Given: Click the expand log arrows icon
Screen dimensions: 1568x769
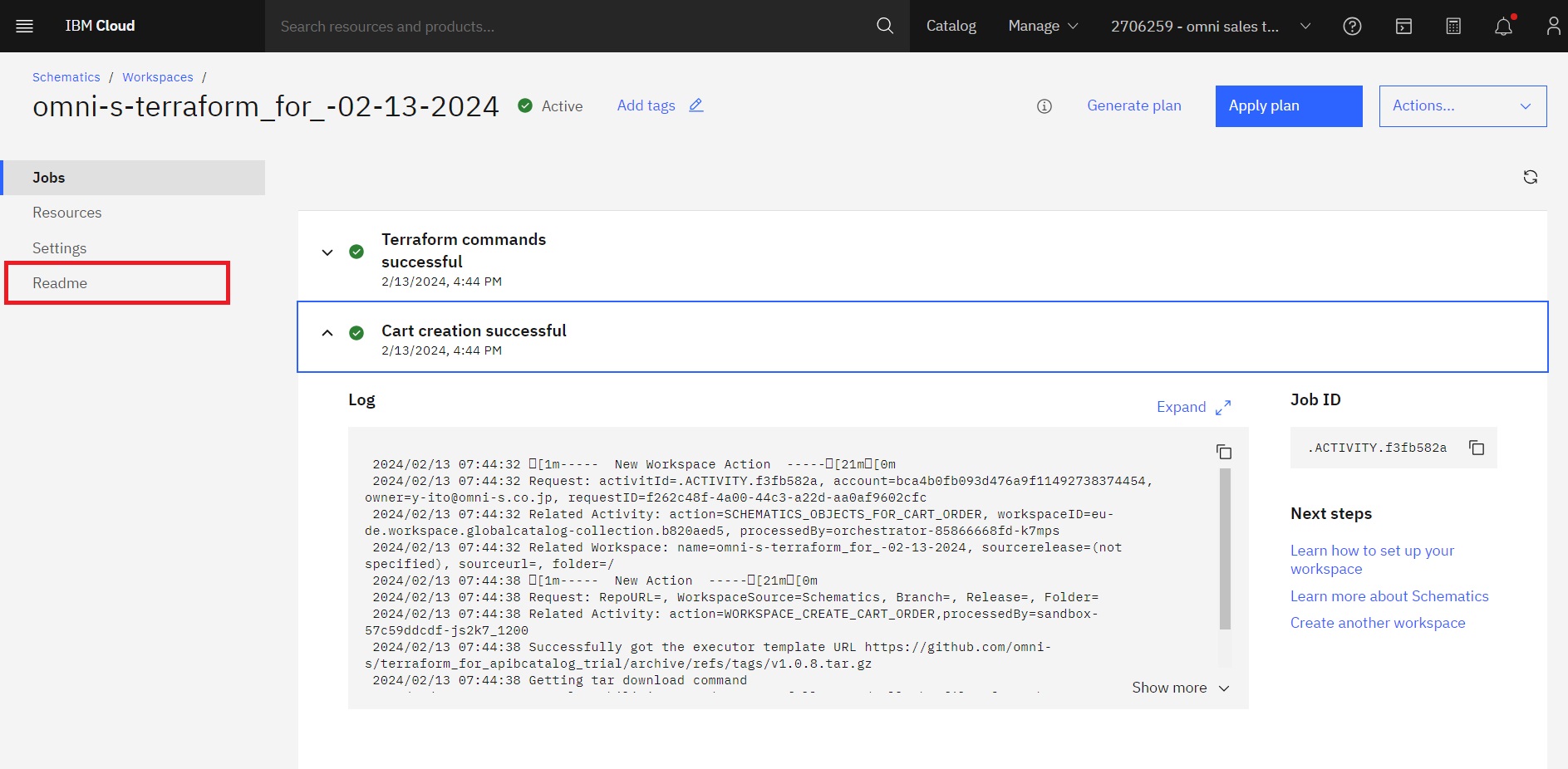Looking at the screenshot, I should click(x=1223, y=408).
